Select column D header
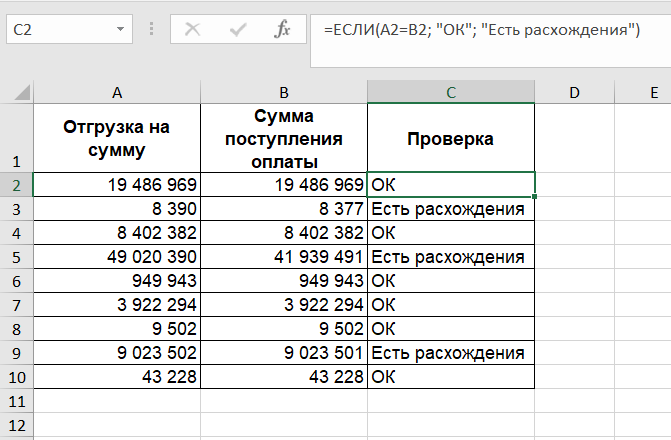The image size is (671, 440). (x=574, y=92)
